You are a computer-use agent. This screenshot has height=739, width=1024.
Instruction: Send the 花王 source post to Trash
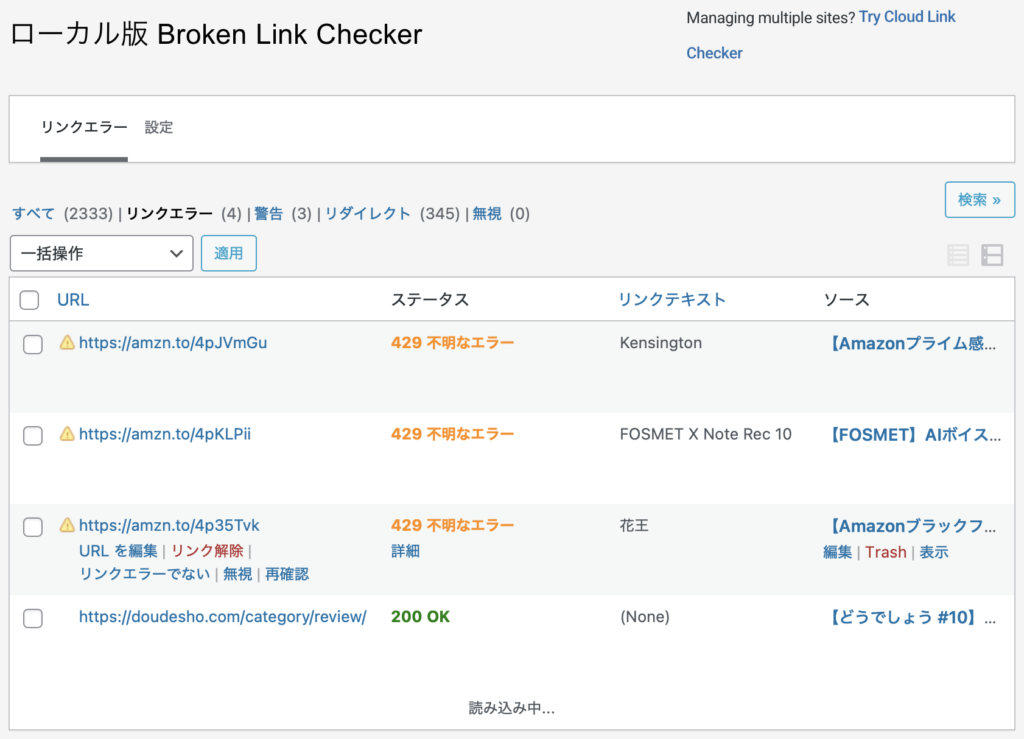pyautogui.click(x=886, y=552)
